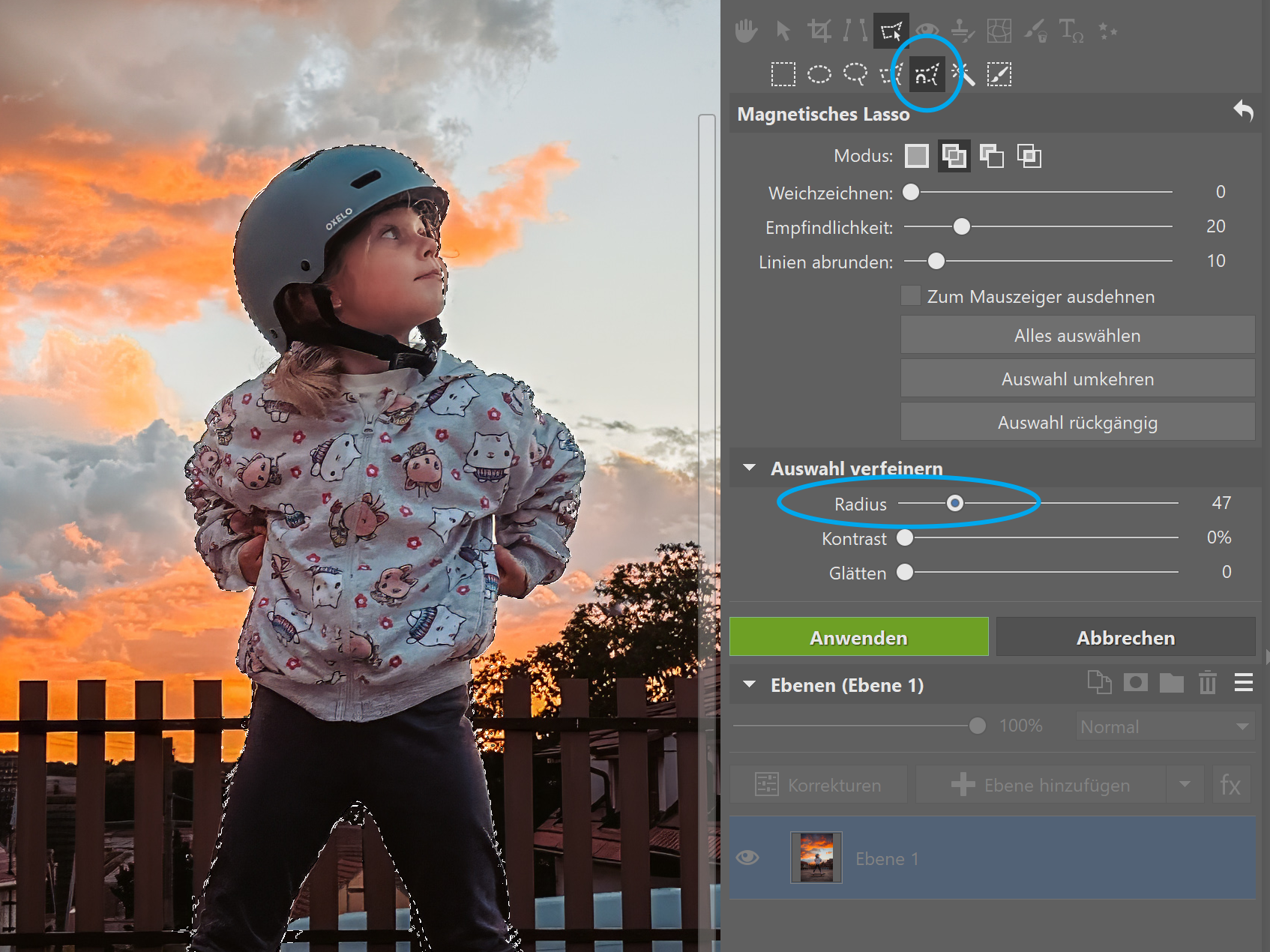Click the Empfindlichkeit slider handle
Viewport: 1270px width, 952px height.
point(961,226)
